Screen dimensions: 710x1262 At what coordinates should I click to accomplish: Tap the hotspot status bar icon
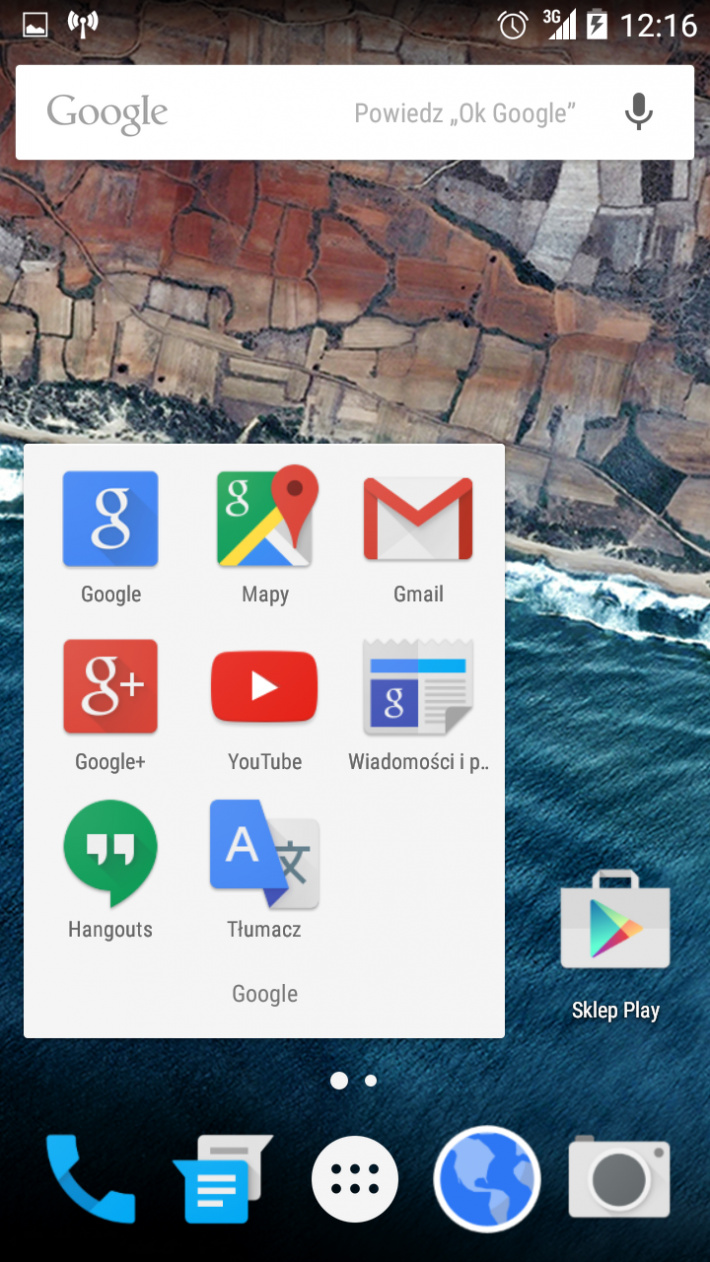point(83,24)
